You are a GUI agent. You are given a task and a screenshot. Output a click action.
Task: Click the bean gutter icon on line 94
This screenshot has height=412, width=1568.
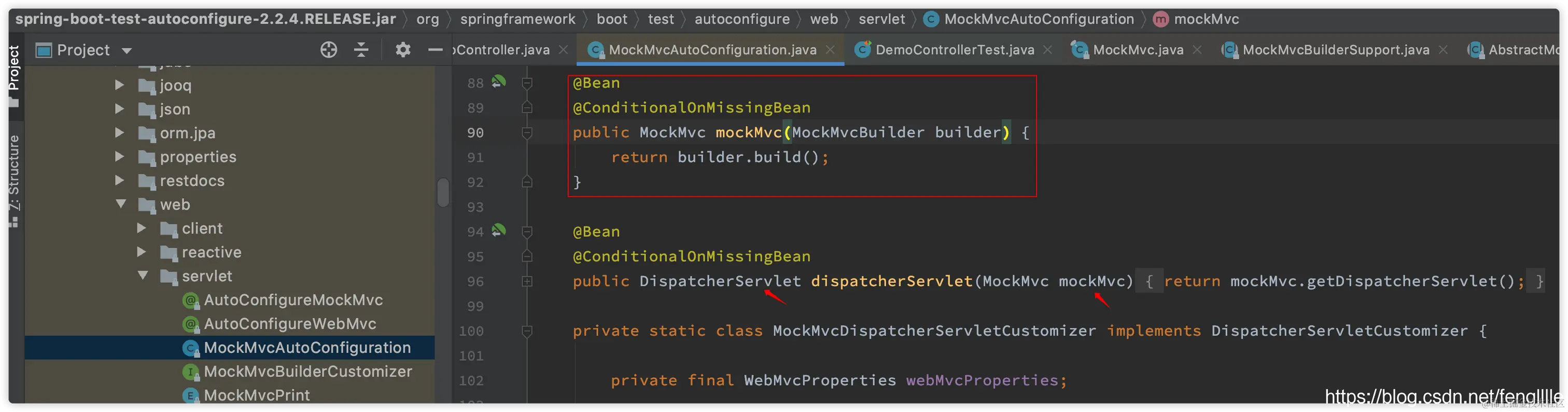tap(498, 230)
